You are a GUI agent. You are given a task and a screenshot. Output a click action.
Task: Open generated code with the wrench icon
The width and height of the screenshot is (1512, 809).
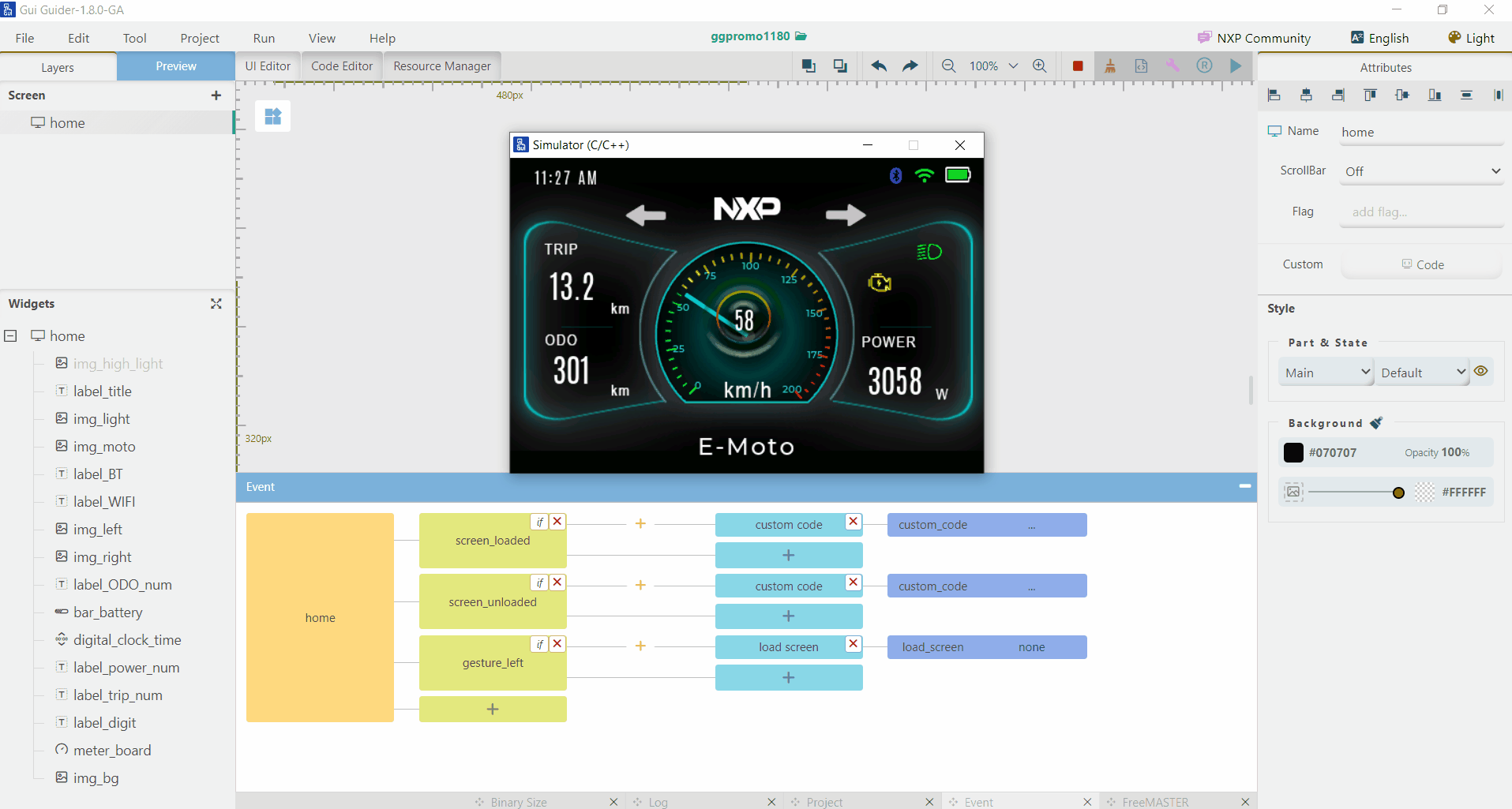[x=1172, y=66]
